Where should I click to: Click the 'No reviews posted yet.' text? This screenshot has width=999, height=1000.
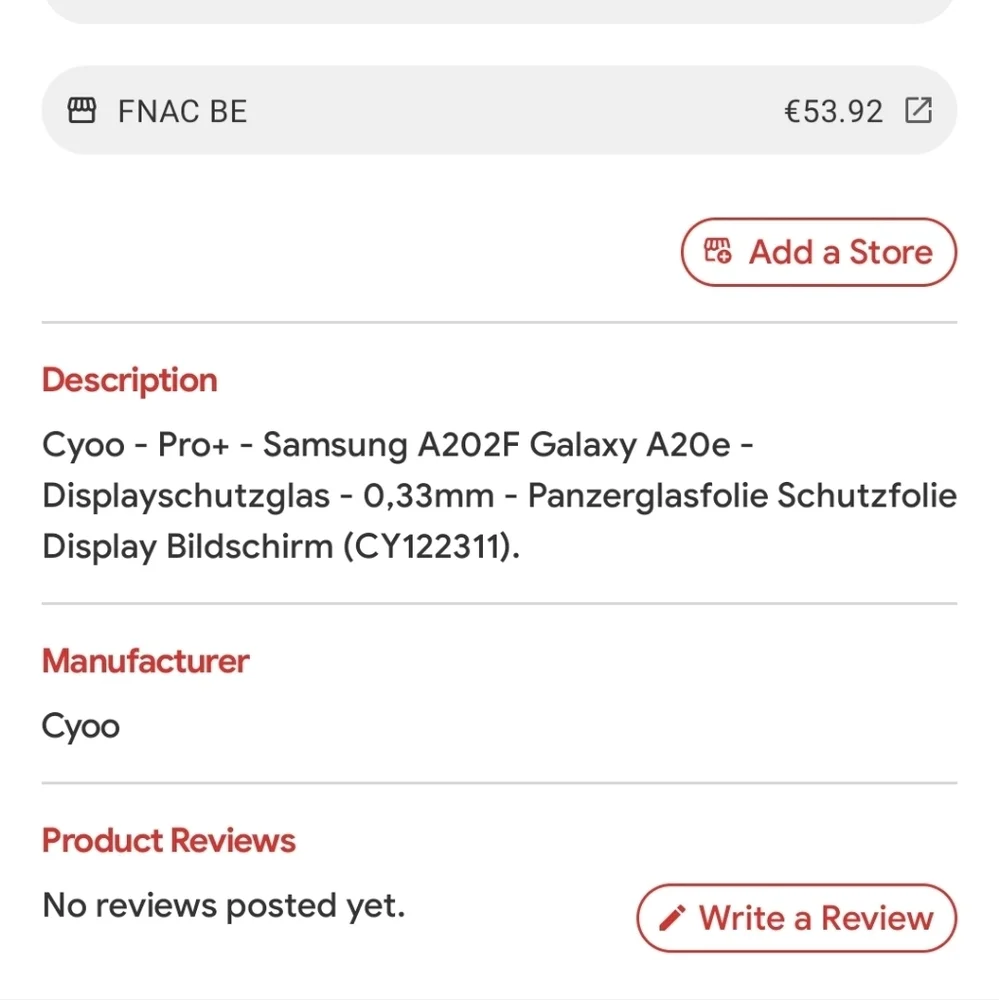pyautogui.click(x=224, y=905)
